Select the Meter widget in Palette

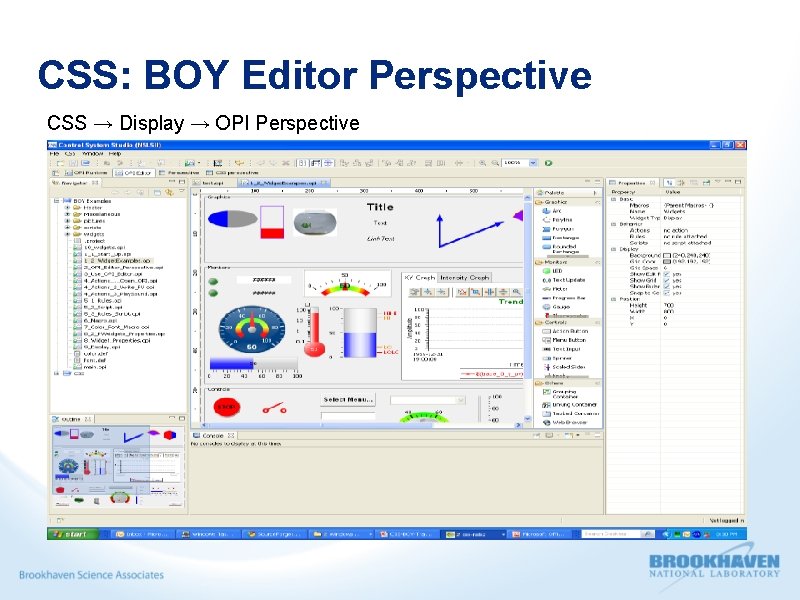tap(555, 289)
